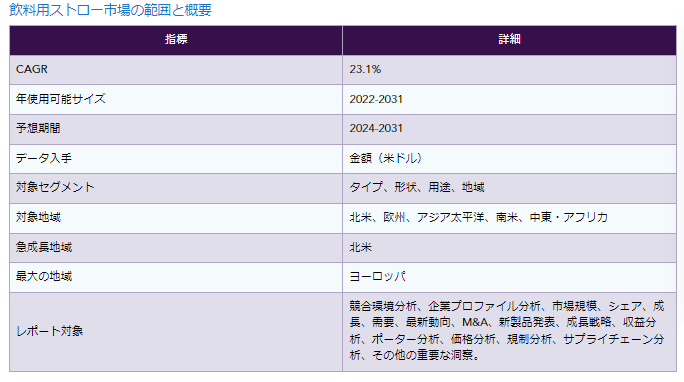Select the 競合環境分析 report coverage paragraph

[x=507, y=331]
